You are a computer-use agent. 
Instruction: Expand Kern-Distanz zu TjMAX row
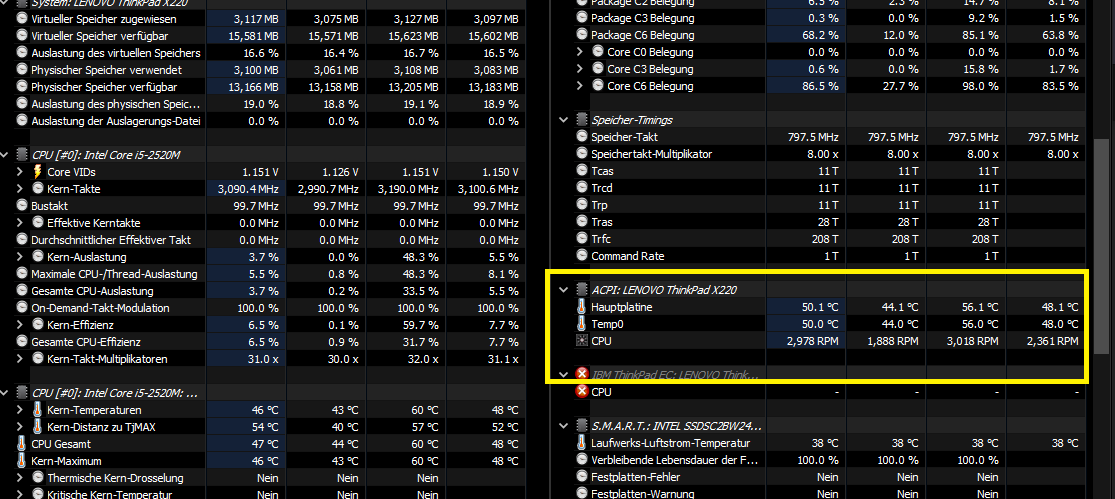tap(20, 427)
